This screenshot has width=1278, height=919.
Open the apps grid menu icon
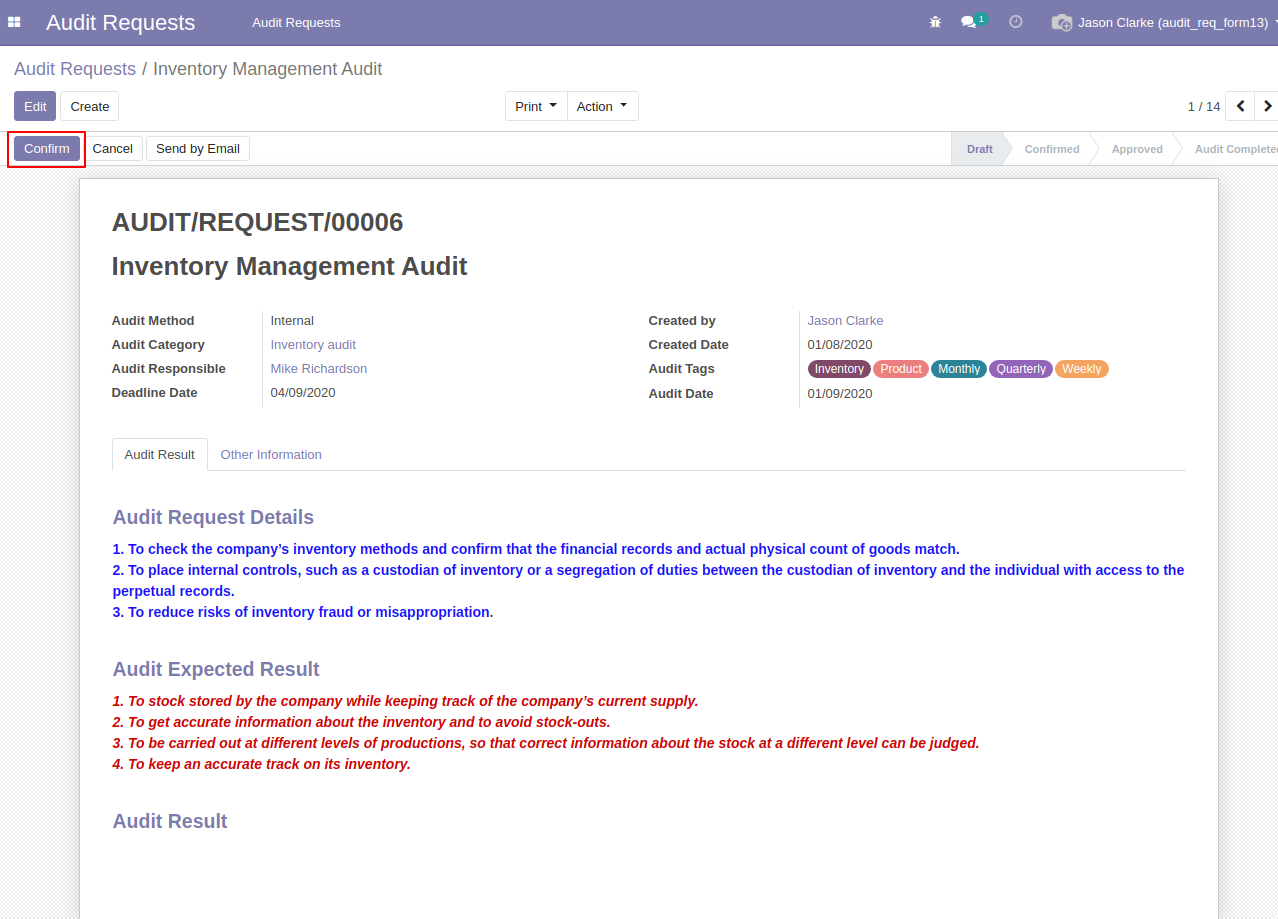point(14,22)
